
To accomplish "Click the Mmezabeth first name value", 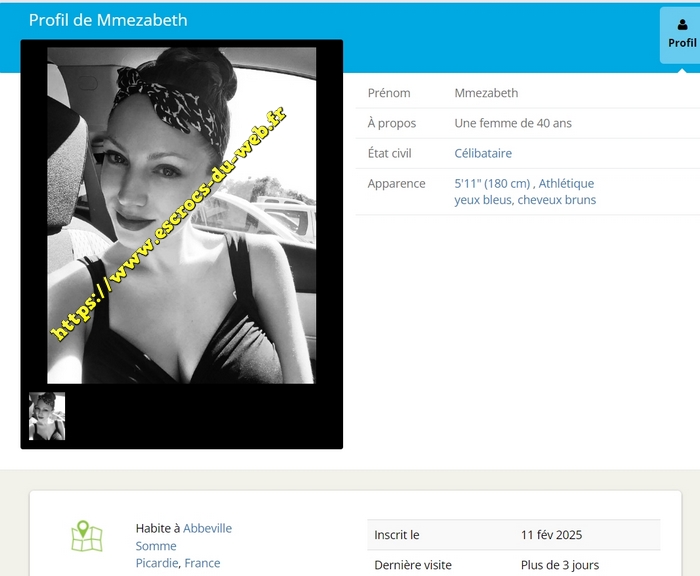I will click(x=486, y=93).
